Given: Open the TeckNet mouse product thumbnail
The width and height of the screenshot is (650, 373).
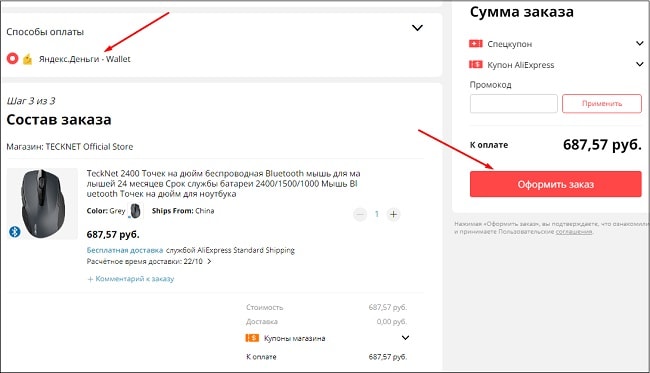Looking at the screenshot, I should [42, 203].
